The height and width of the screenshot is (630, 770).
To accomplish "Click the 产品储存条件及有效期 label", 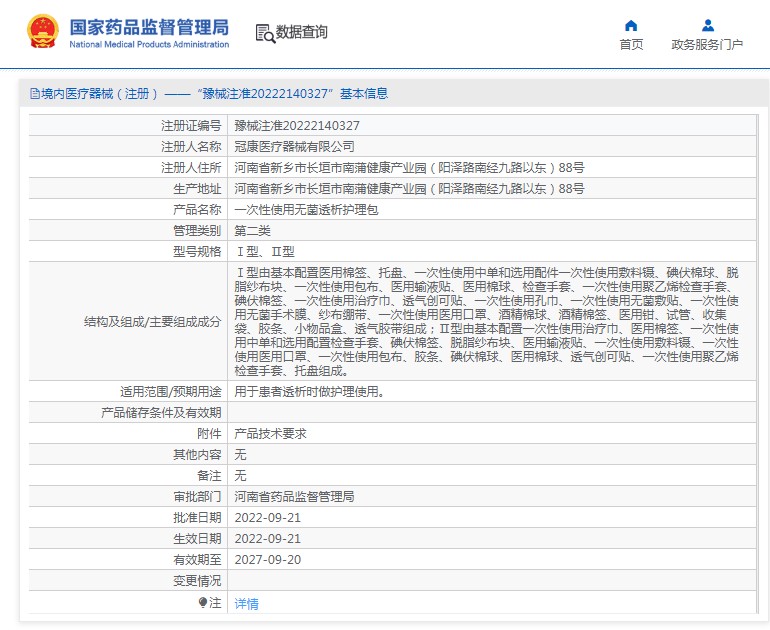I will [x=161, y=412].
